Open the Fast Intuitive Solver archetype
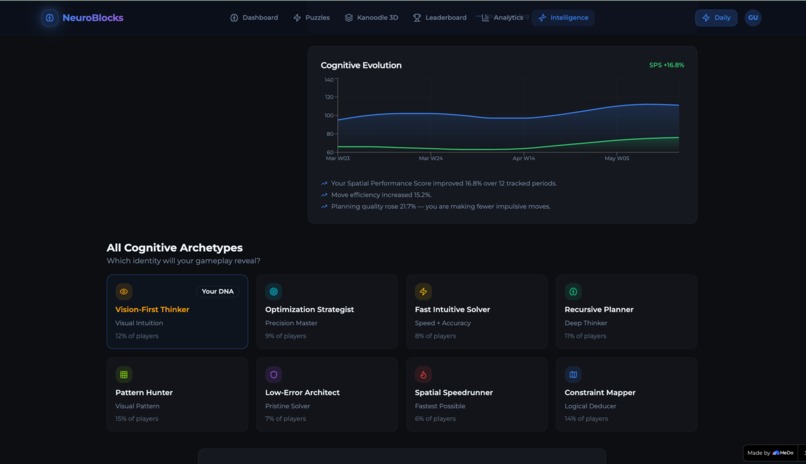Viewport: 806px width, 464px height. [477, 311]
